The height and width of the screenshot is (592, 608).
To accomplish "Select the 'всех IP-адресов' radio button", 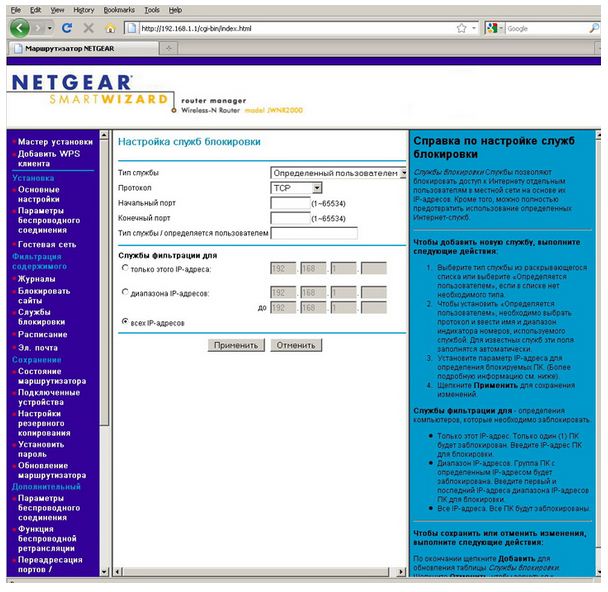I will click(x=125, y=322).
